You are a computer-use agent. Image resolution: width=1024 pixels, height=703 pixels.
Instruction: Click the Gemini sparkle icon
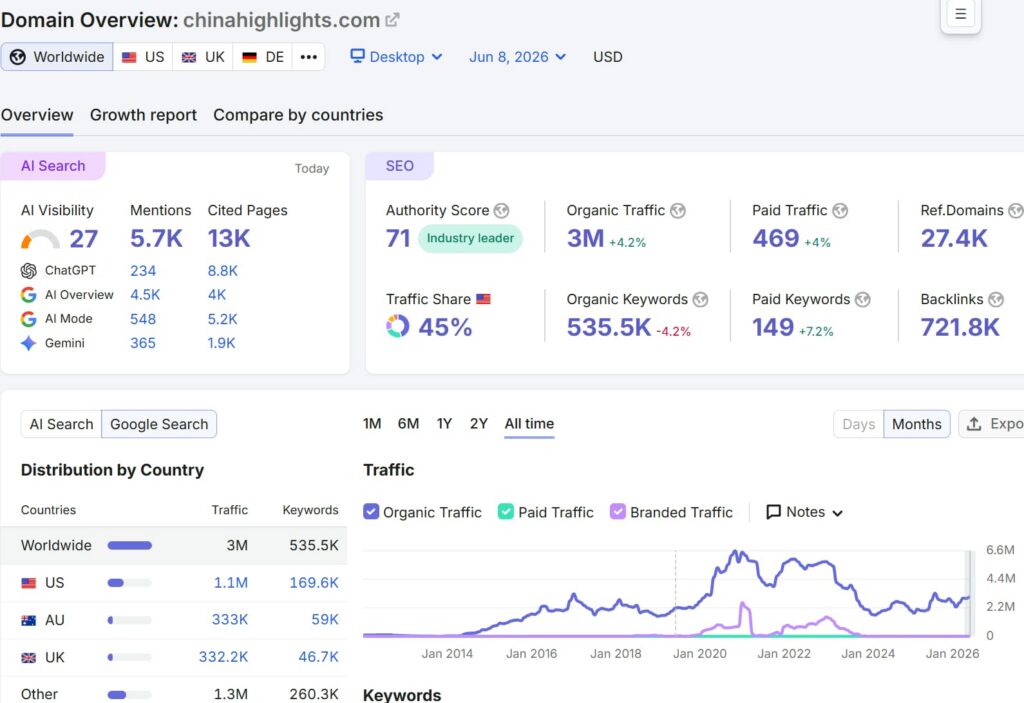tap(28, 343)
